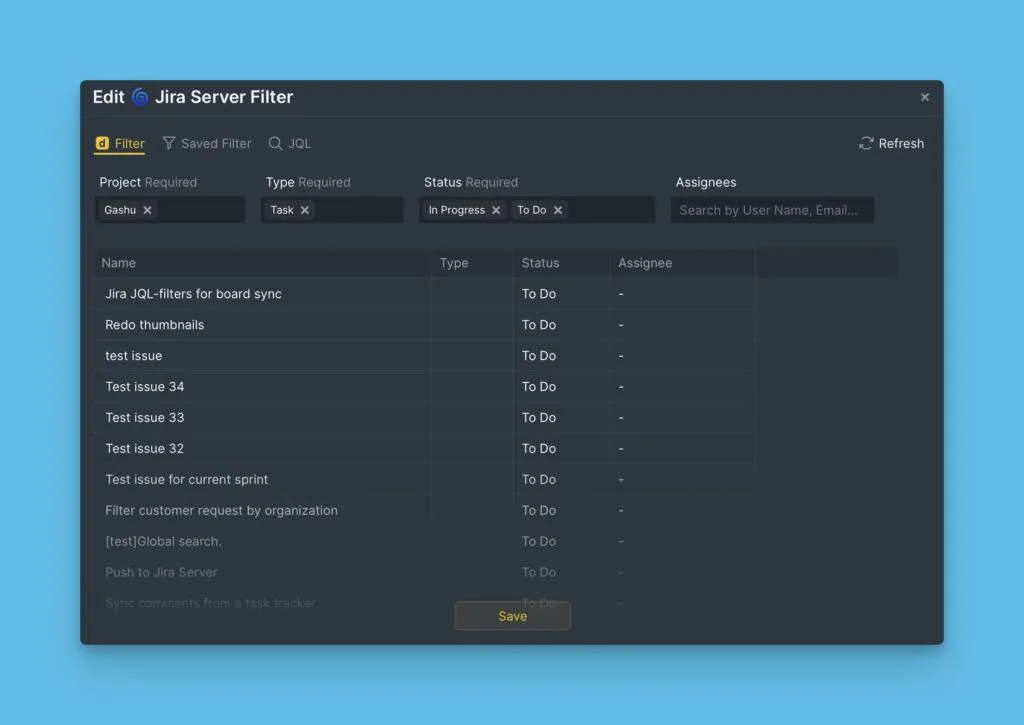Open the Project dropdown field
This screenshot has height=725, width=1024.
(200, 210)
